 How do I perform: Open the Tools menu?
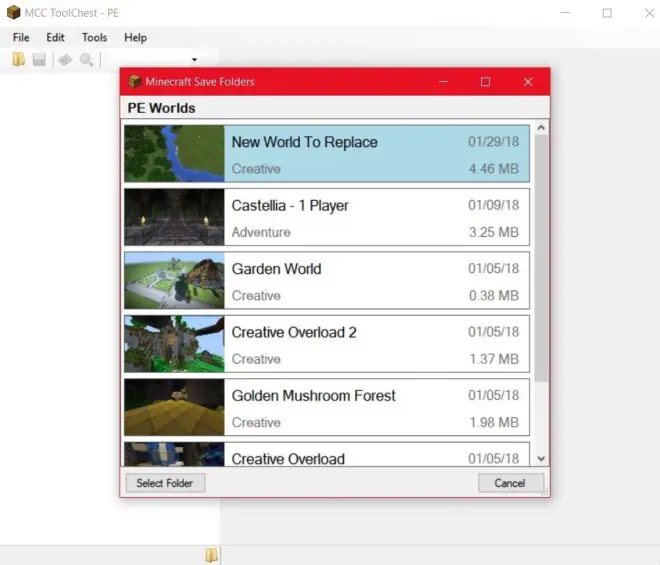pos(94,37)
